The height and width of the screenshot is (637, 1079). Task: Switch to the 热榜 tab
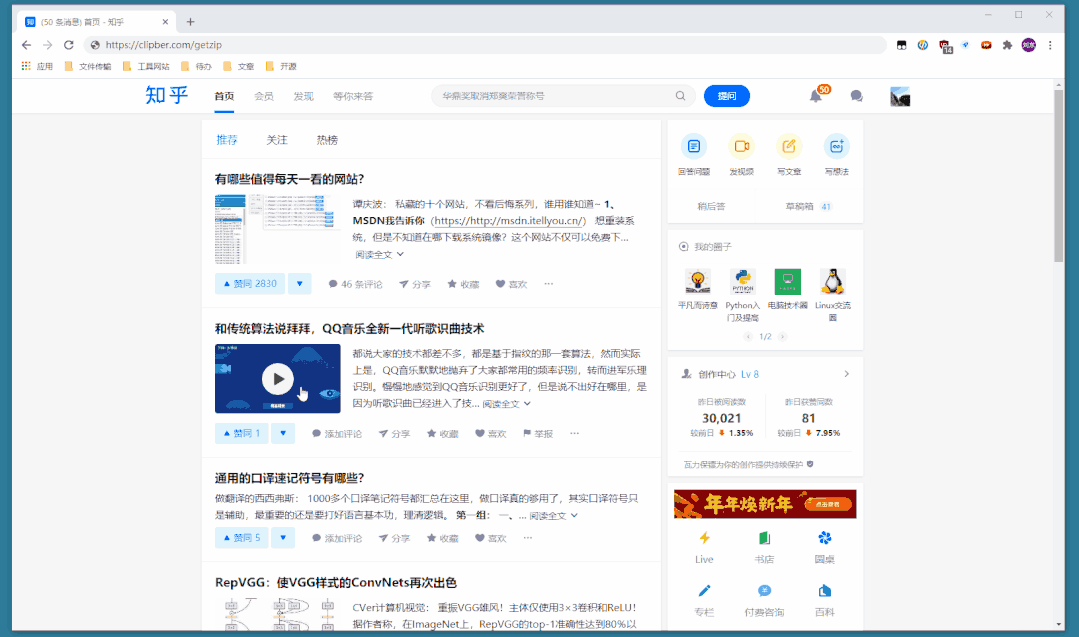pos(327,140)
